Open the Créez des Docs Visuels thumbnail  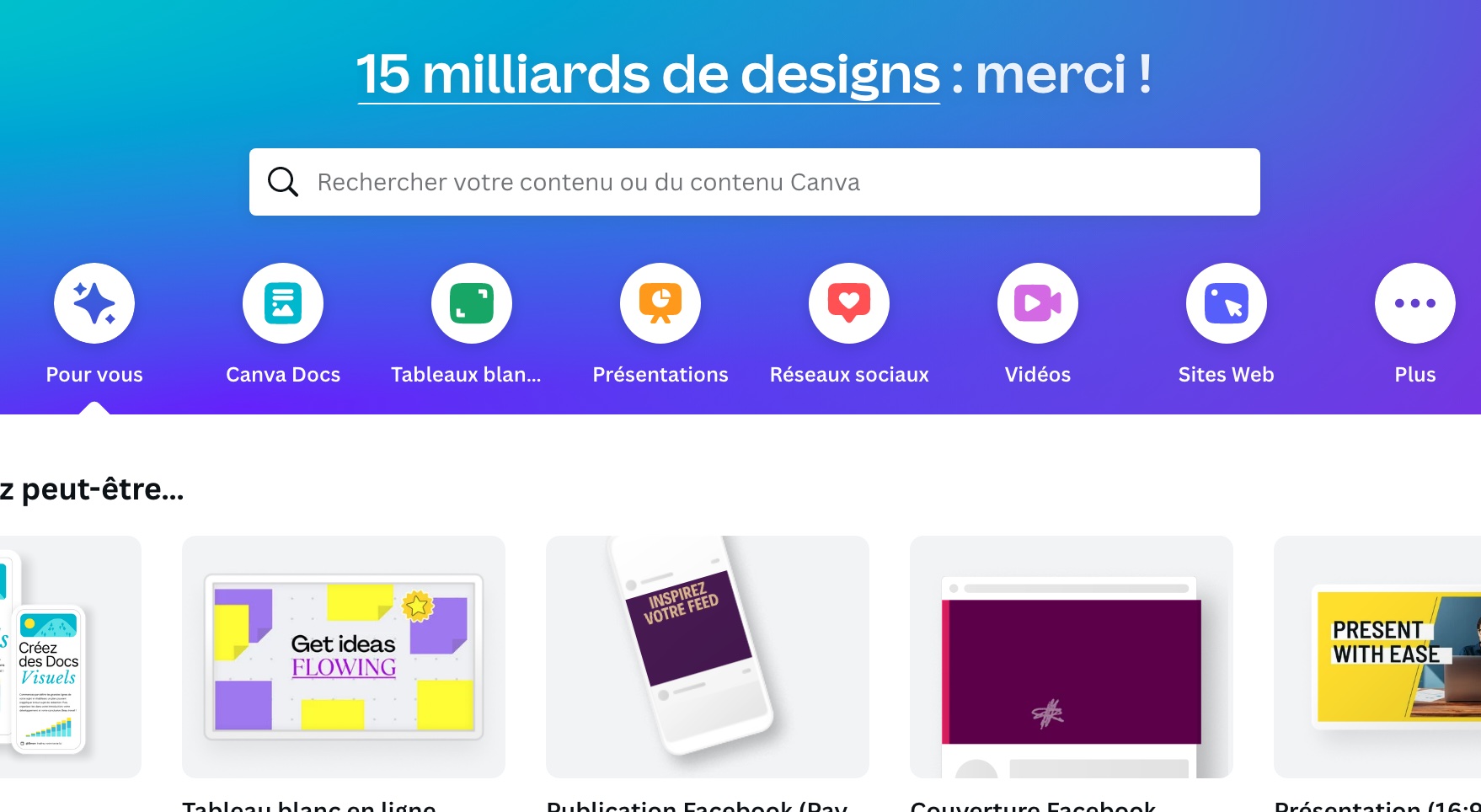click(x=71, y=657)
